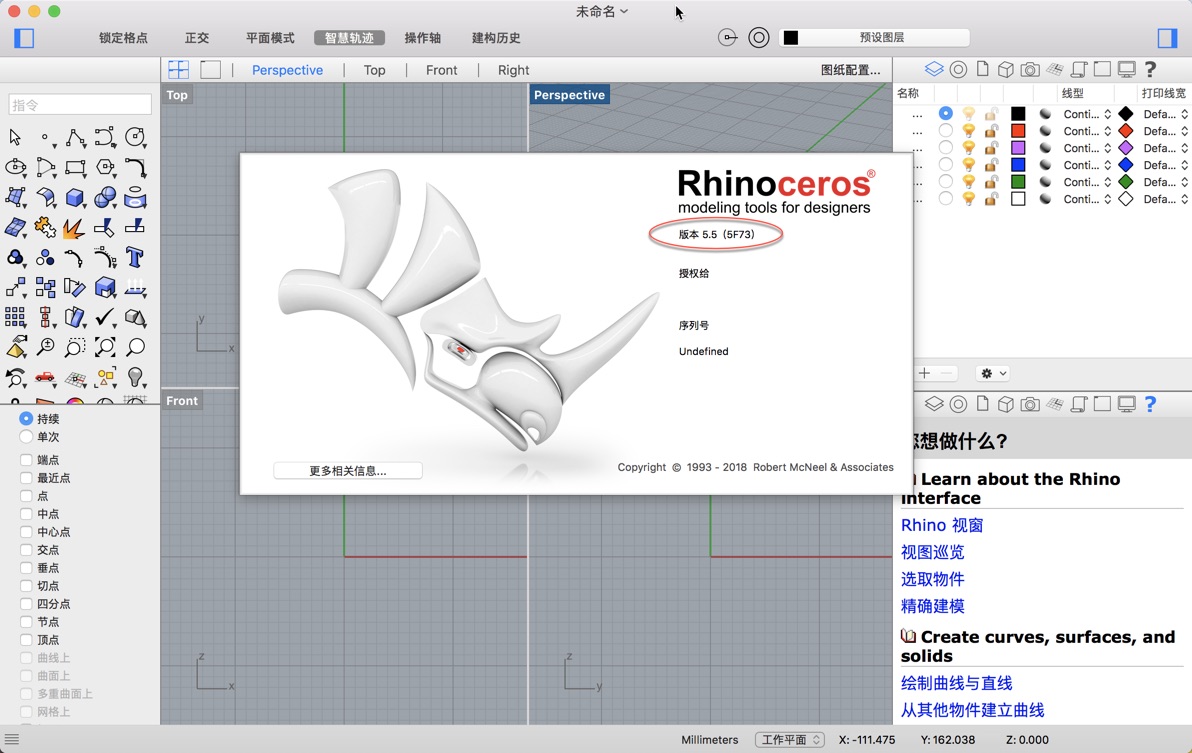Select the Boolean union spheres tool
The width and height of the screenshot is (1192, 753).
[105, 198]
